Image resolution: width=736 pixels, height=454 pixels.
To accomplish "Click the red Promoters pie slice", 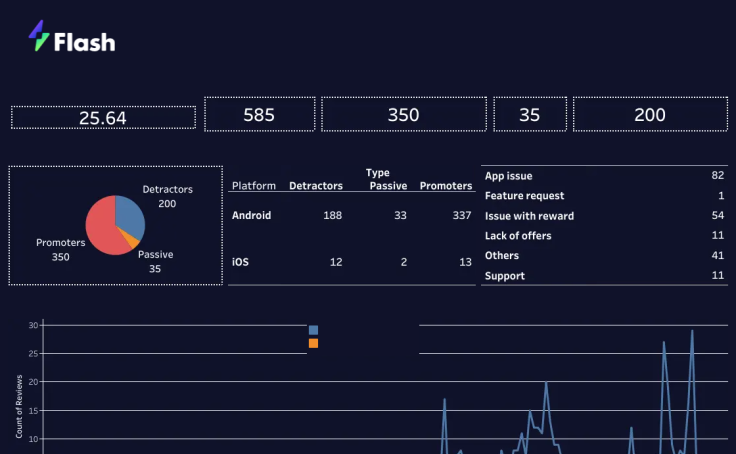I will [102, 228].
